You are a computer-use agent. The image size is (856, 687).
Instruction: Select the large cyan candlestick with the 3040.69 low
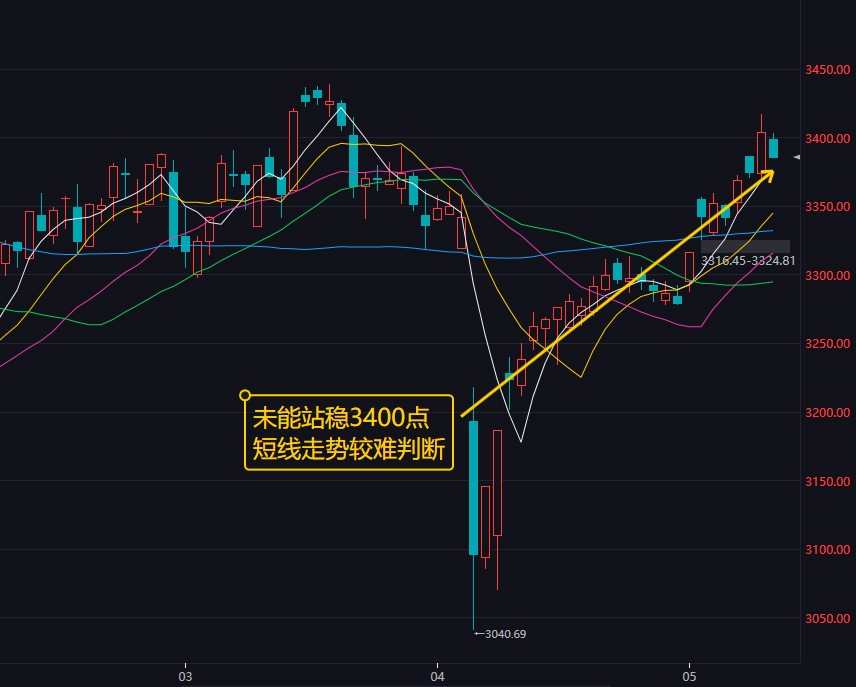click(x=473, y=508)
